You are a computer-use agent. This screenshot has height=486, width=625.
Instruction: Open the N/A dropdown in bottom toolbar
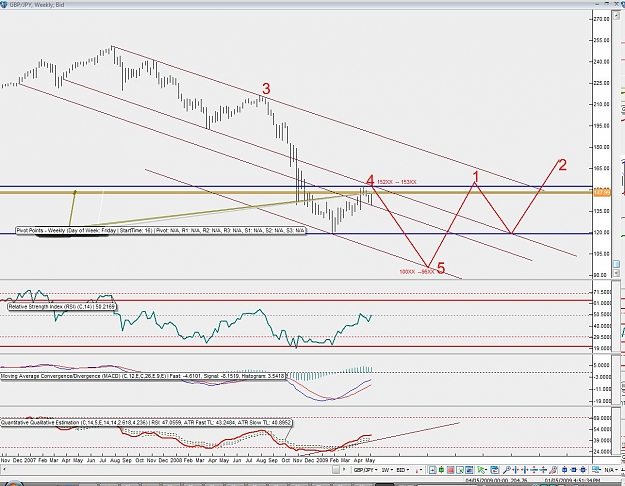point(611,470)
